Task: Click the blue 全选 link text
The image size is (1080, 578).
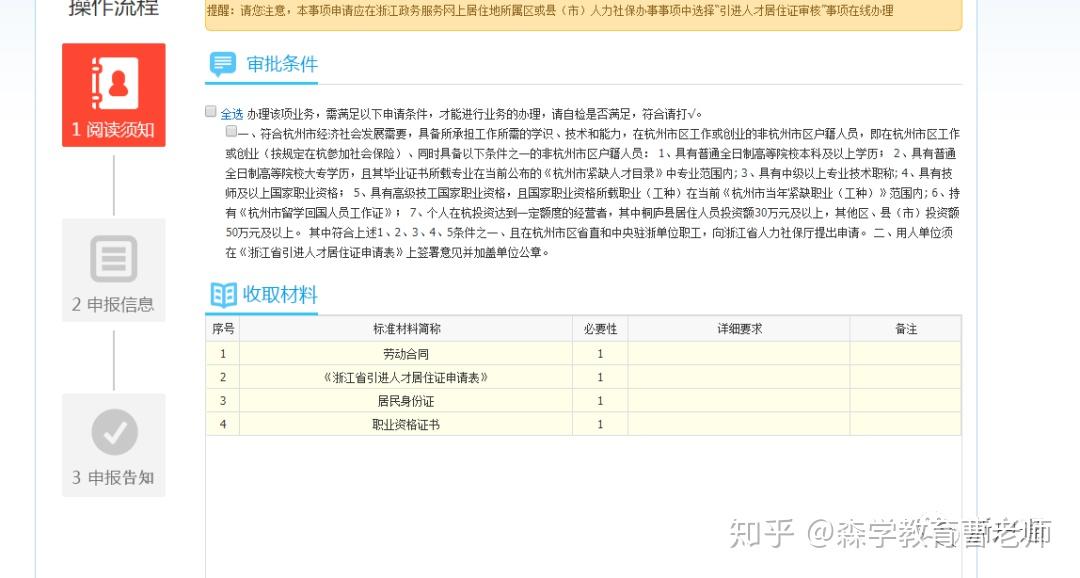Action: click(x=232, y=114)
